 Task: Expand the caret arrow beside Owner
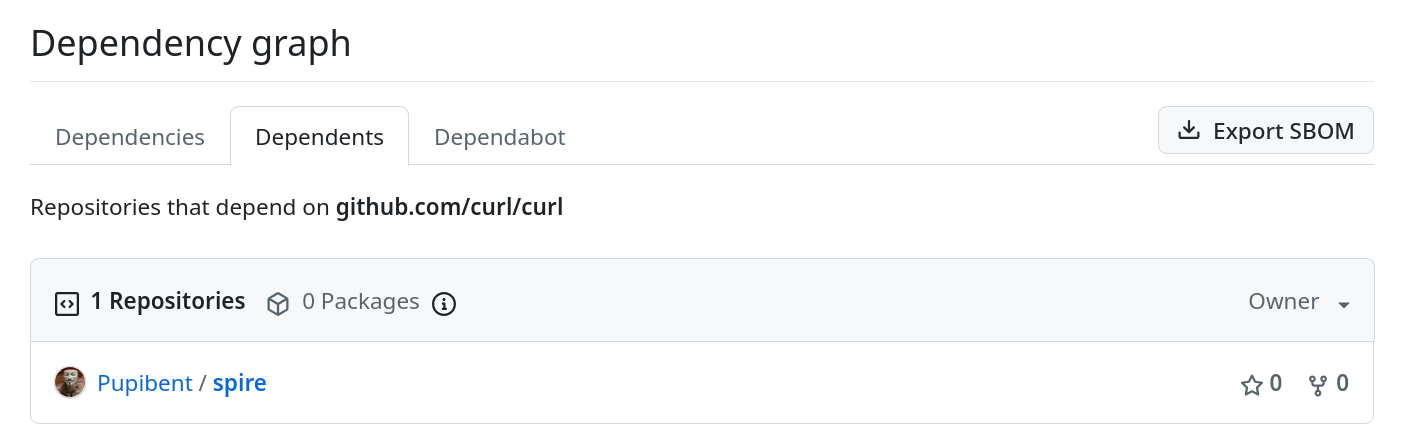1344,304
